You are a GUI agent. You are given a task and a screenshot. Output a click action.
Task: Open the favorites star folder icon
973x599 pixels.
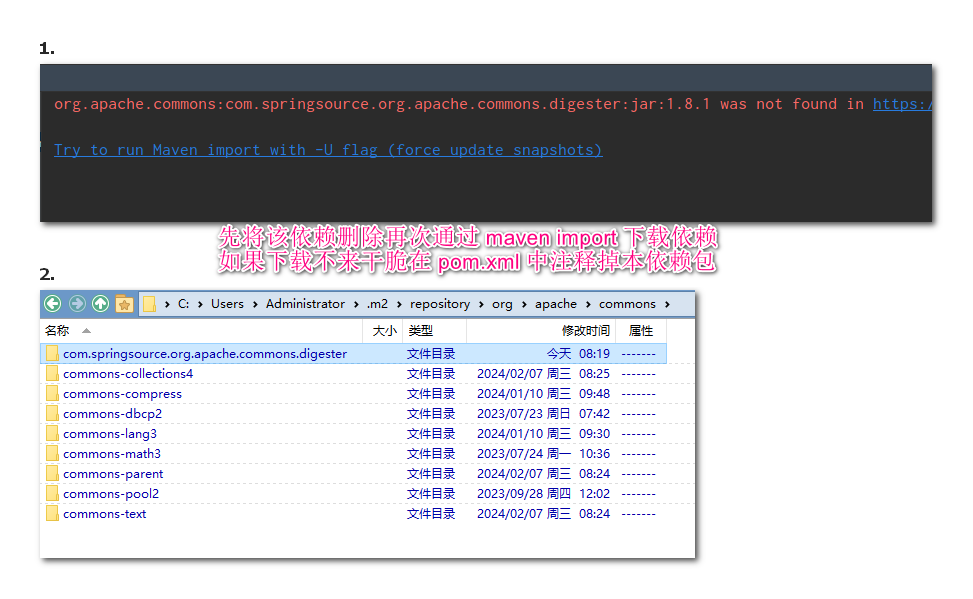click(124, 304)
